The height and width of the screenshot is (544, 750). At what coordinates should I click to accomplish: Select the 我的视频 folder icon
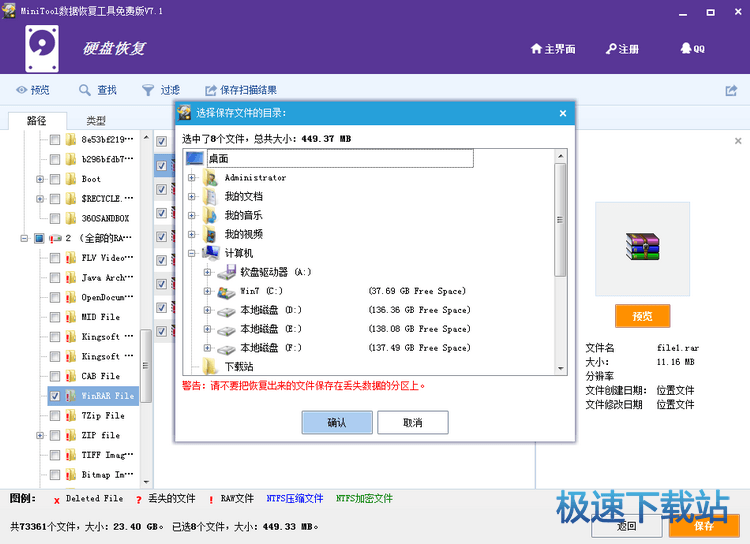tap(210, 234)
